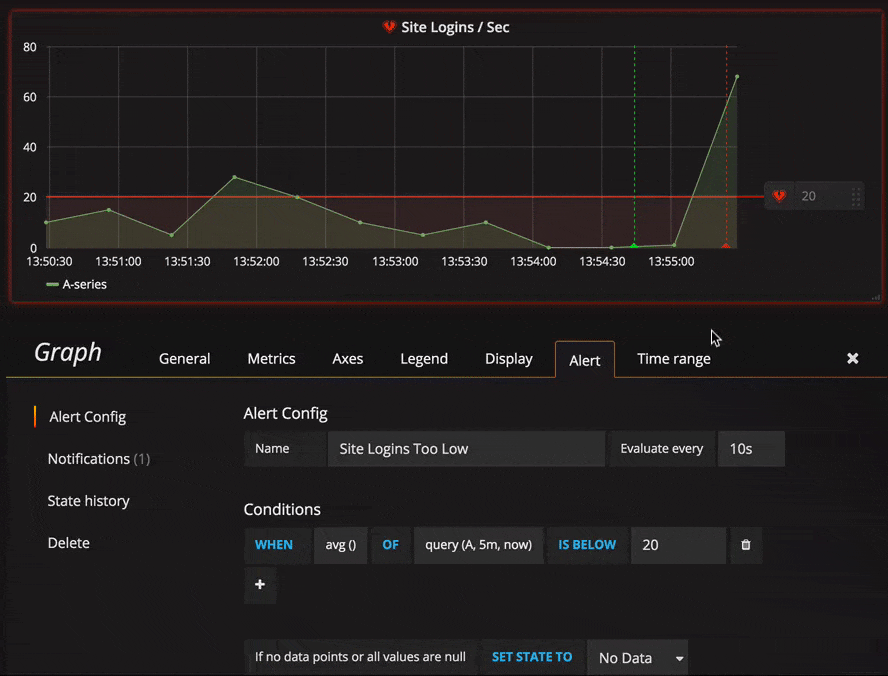This screenshot has width=888, height=676.
Task: Add another condition with the plus icon
Action: (259, 585)
